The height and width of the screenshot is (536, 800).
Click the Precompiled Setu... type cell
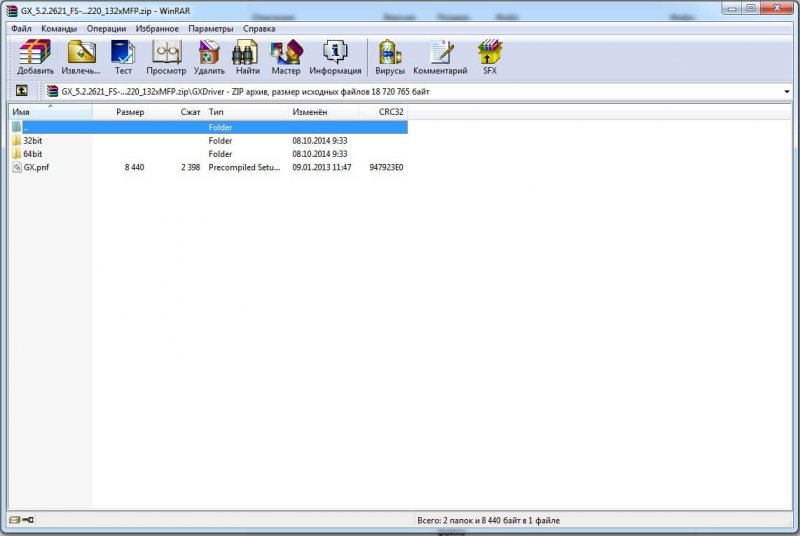[x=244, y=167]
